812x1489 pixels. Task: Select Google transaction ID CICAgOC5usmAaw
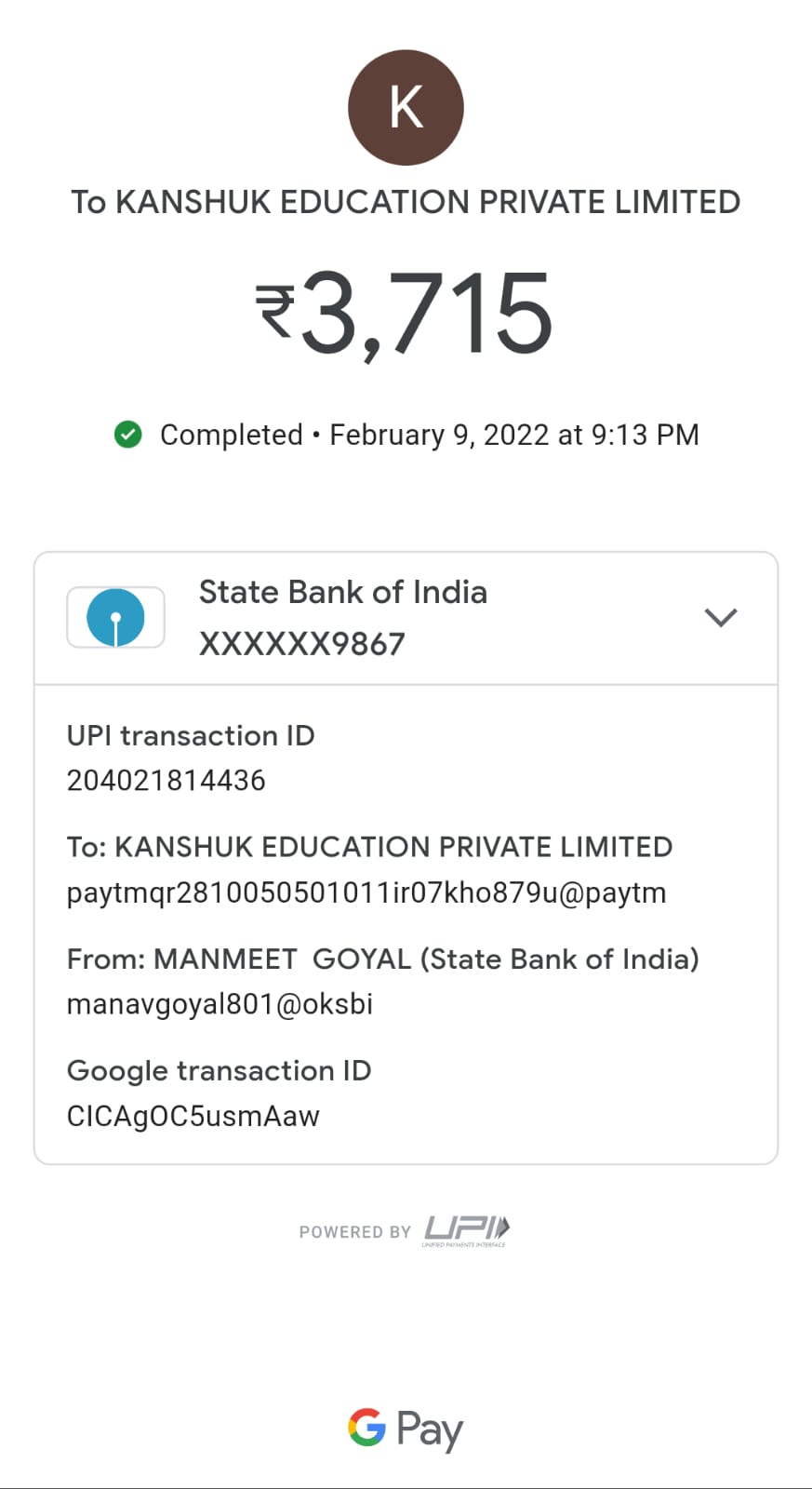click(193, 1116)
